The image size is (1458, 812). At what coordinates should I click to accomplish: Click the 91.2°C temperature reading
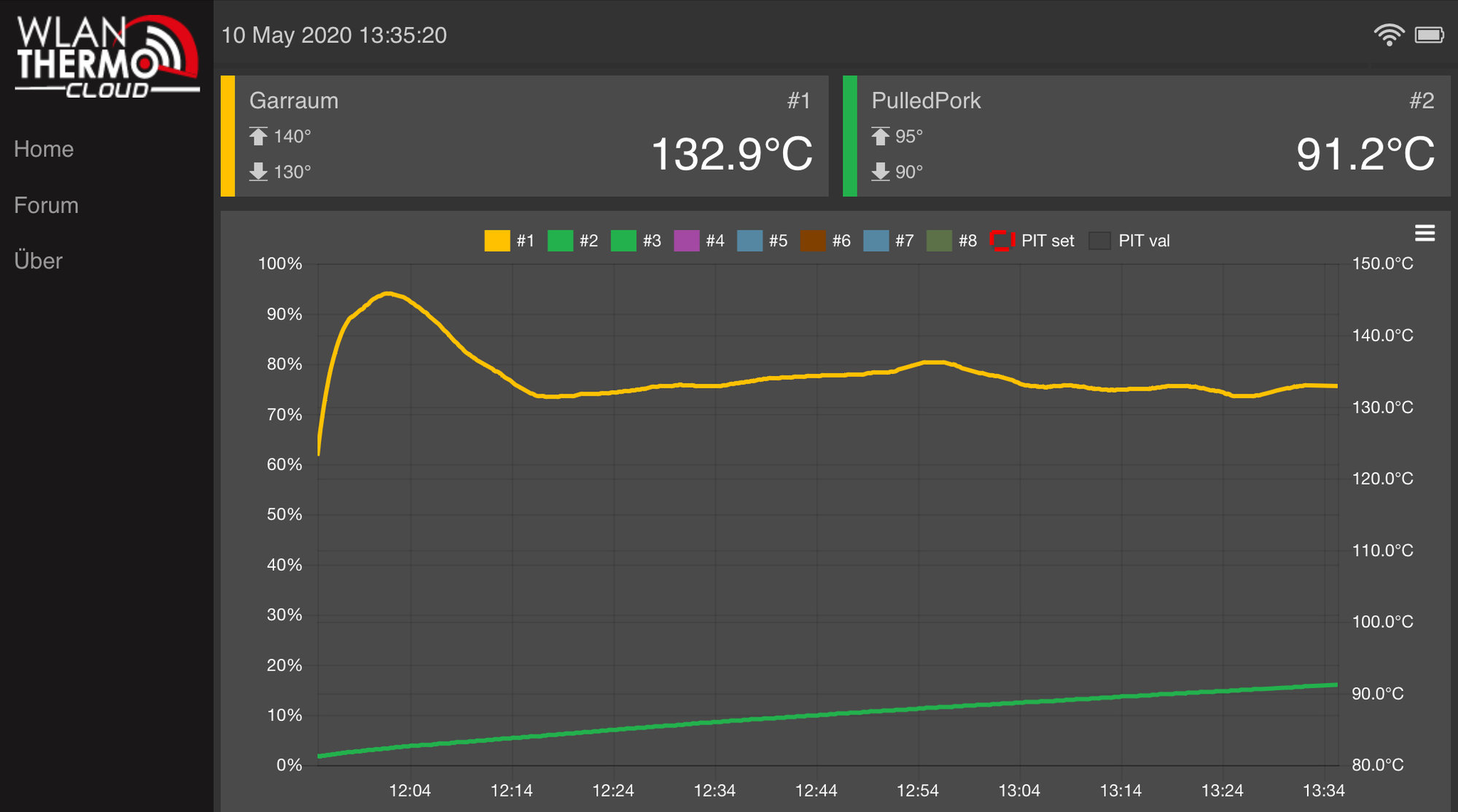tap(1365, 155)
